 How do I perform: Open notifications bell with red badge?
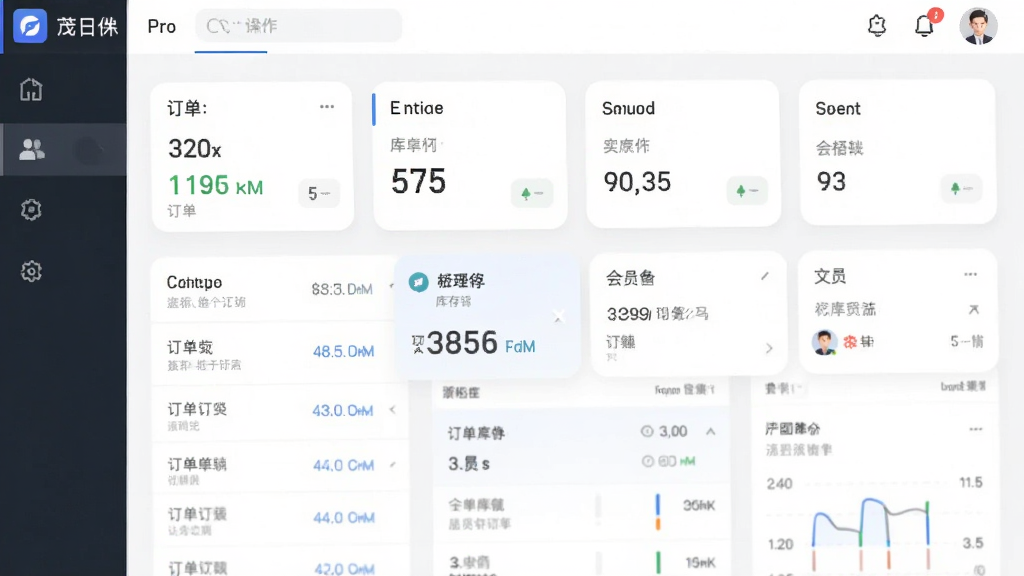[x=925, y=25]
